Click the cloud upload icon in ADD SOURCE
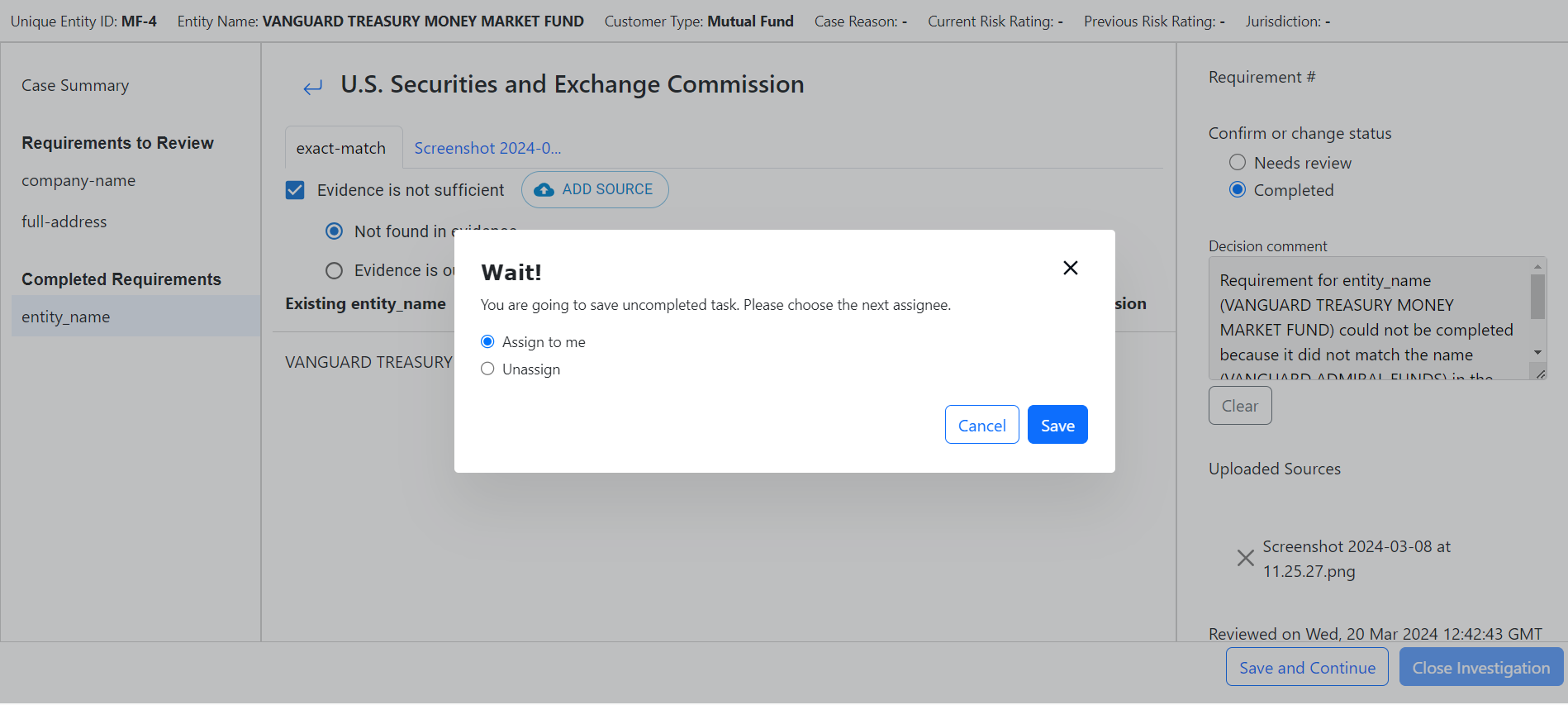 coord(544,190)
